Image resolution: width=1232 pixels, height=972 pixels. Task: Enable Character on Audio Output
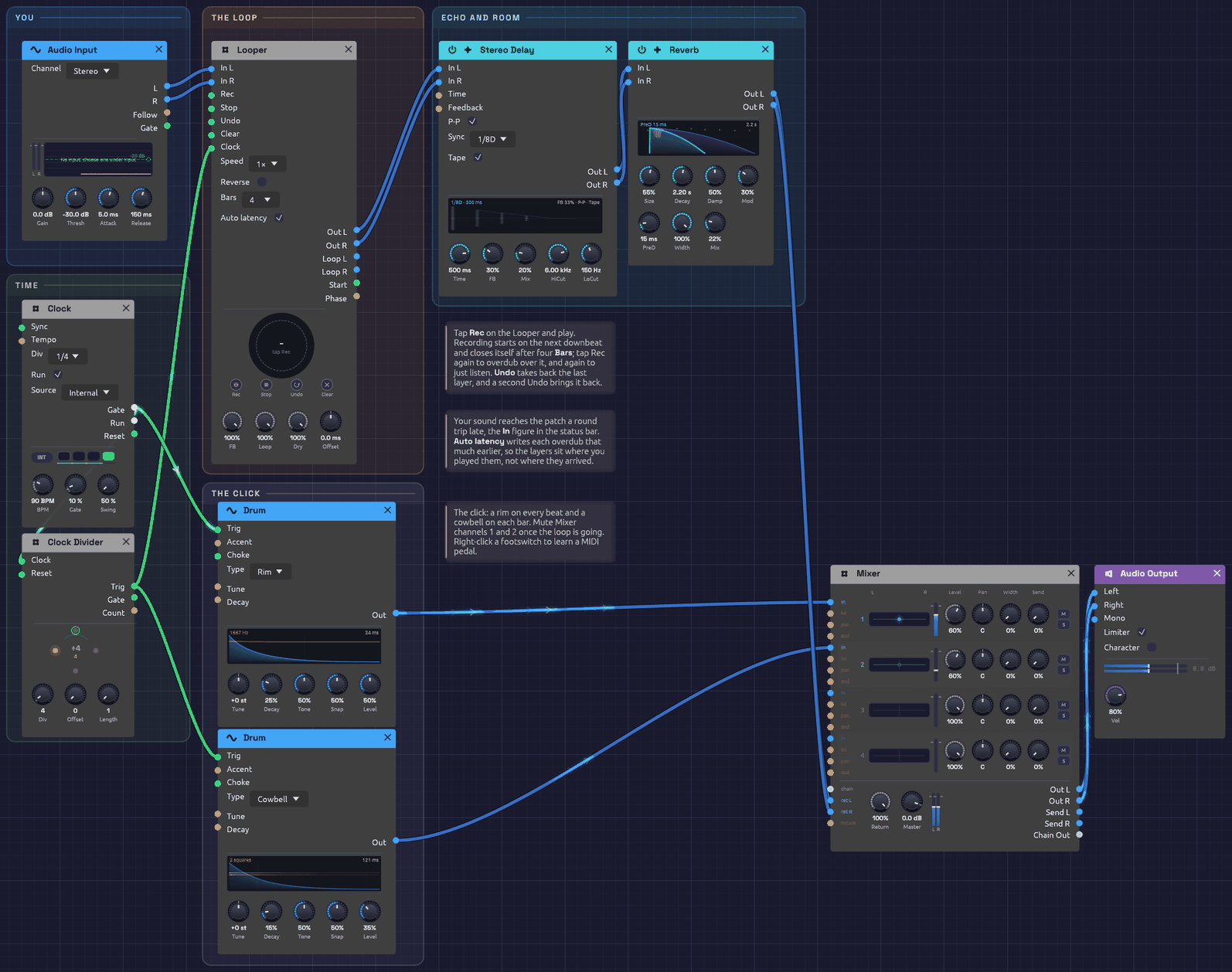coord(1152,647)
